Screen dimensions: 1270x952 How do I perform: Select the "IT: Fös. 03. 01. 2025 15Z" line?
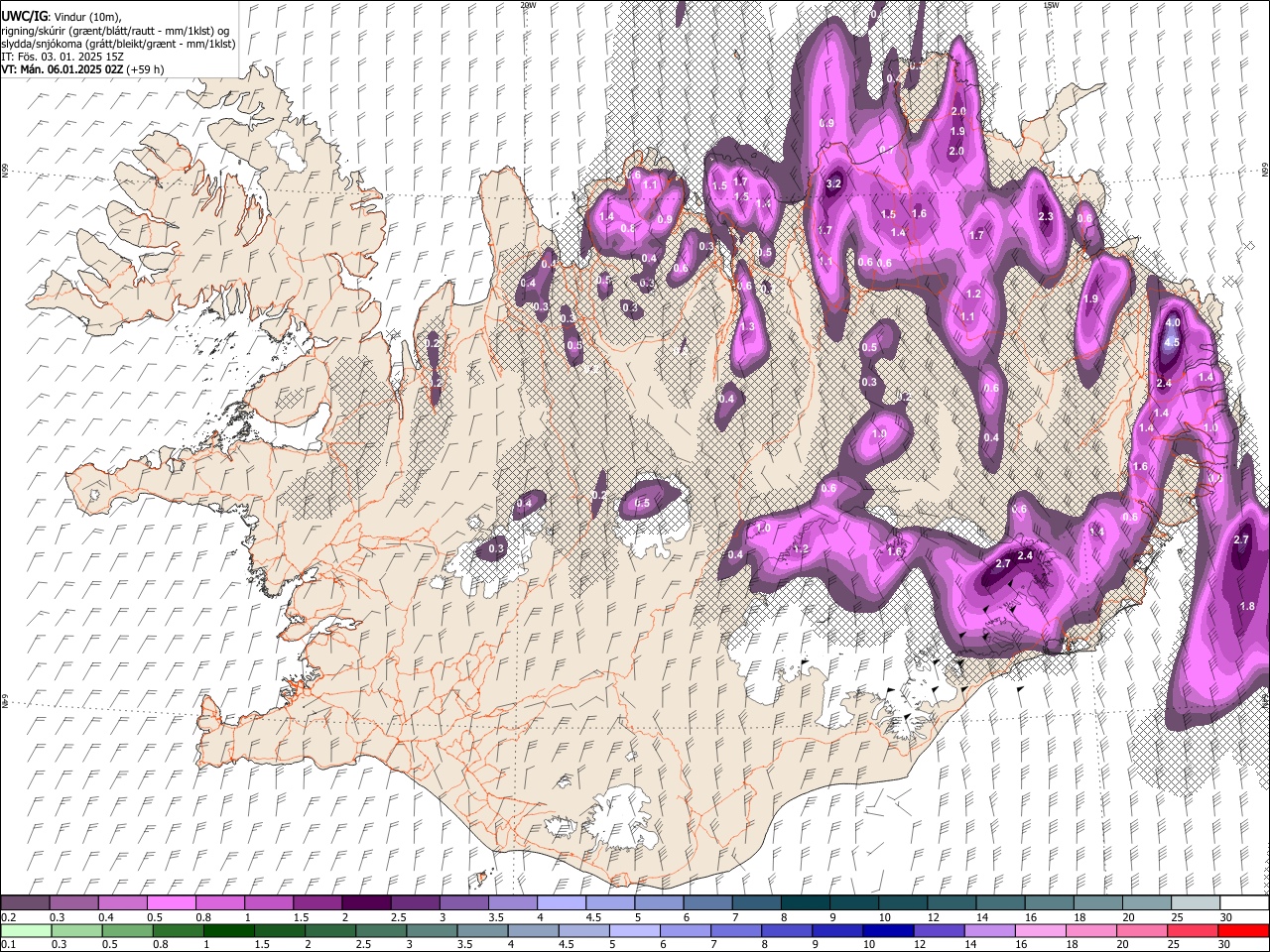[x=63, y=57]
